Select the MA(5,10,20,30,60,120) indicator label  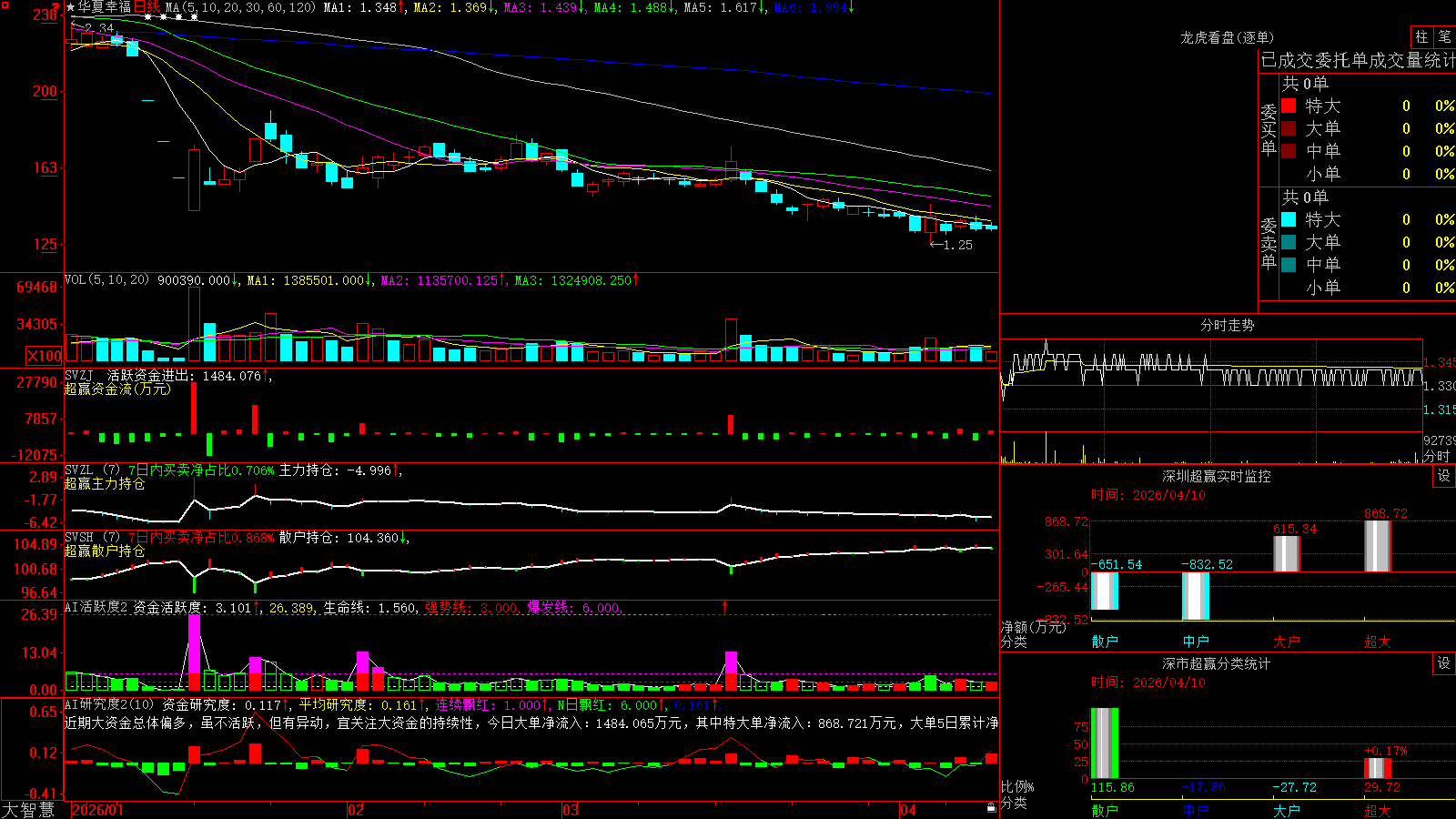(x=241, y=7)
